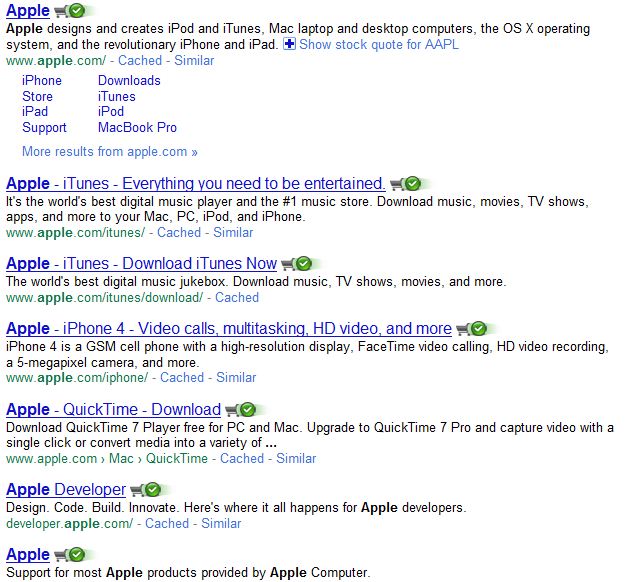Open the 'Apple Developer' result

[x=66, y=490]
